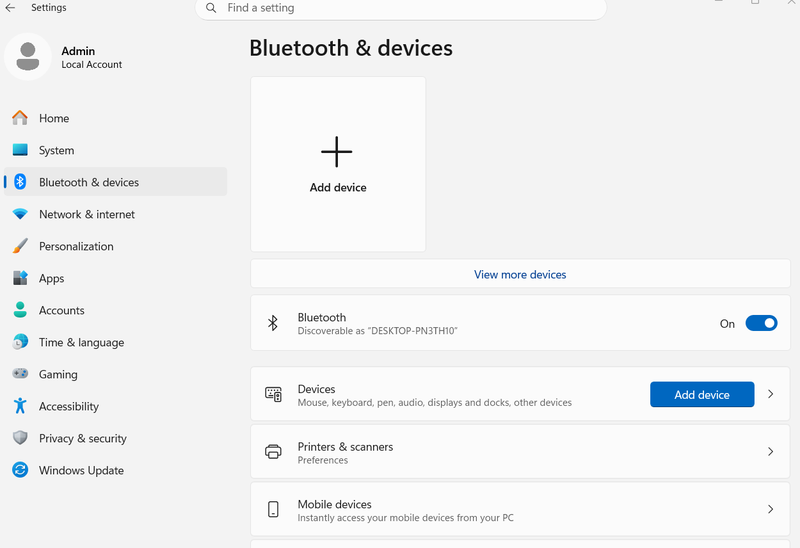
Task: Open Mobile devices chevron
Action: pyautogui.click(x=770, y=509)
